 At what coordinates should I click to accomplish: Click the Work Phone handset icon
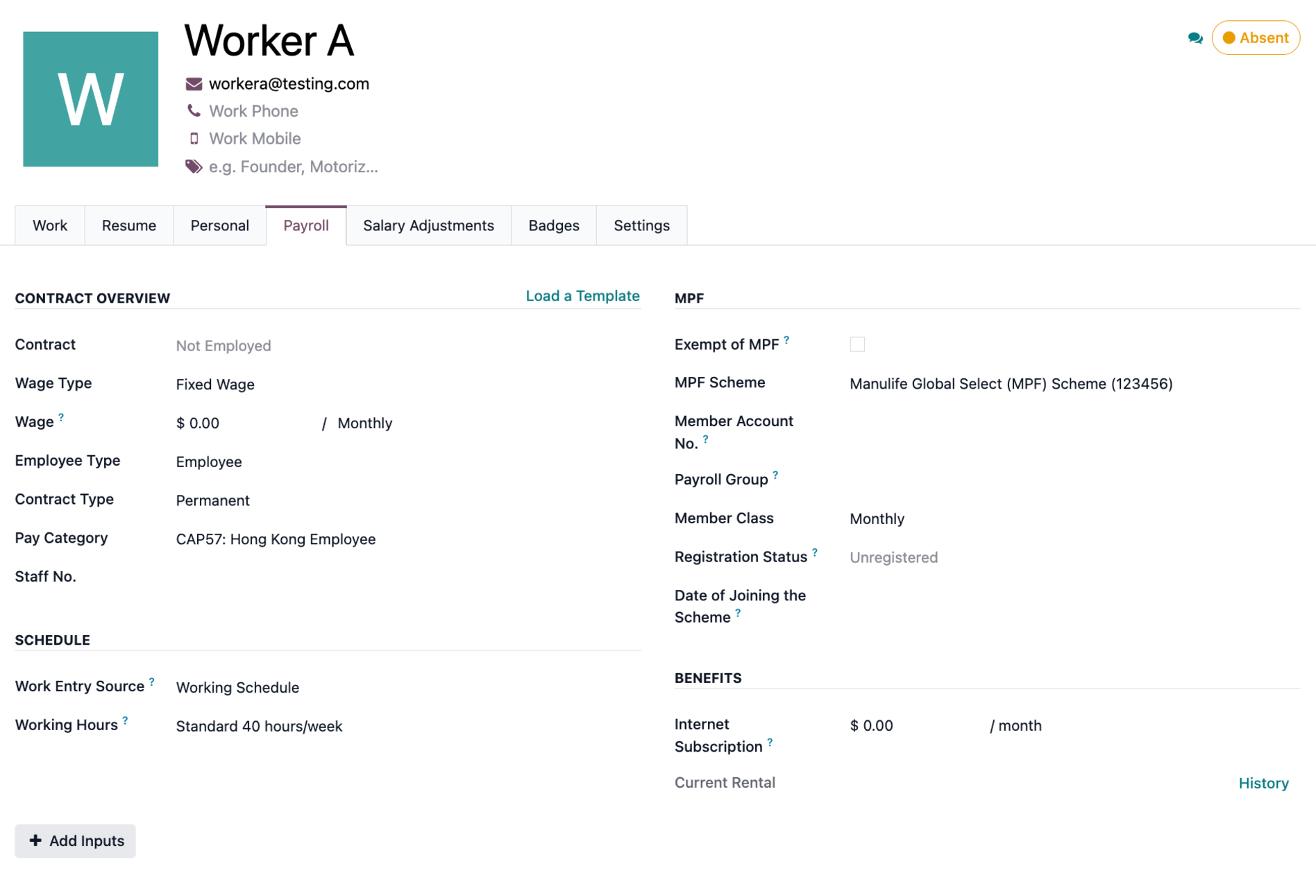point(194,111)
